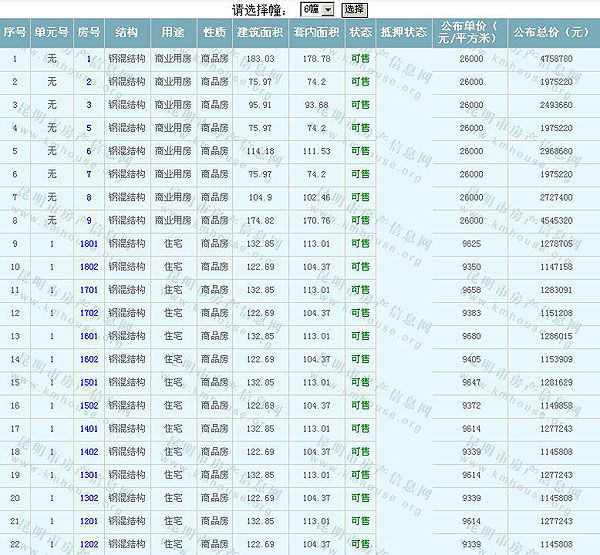Select room number 1701 link

point(89,290)
